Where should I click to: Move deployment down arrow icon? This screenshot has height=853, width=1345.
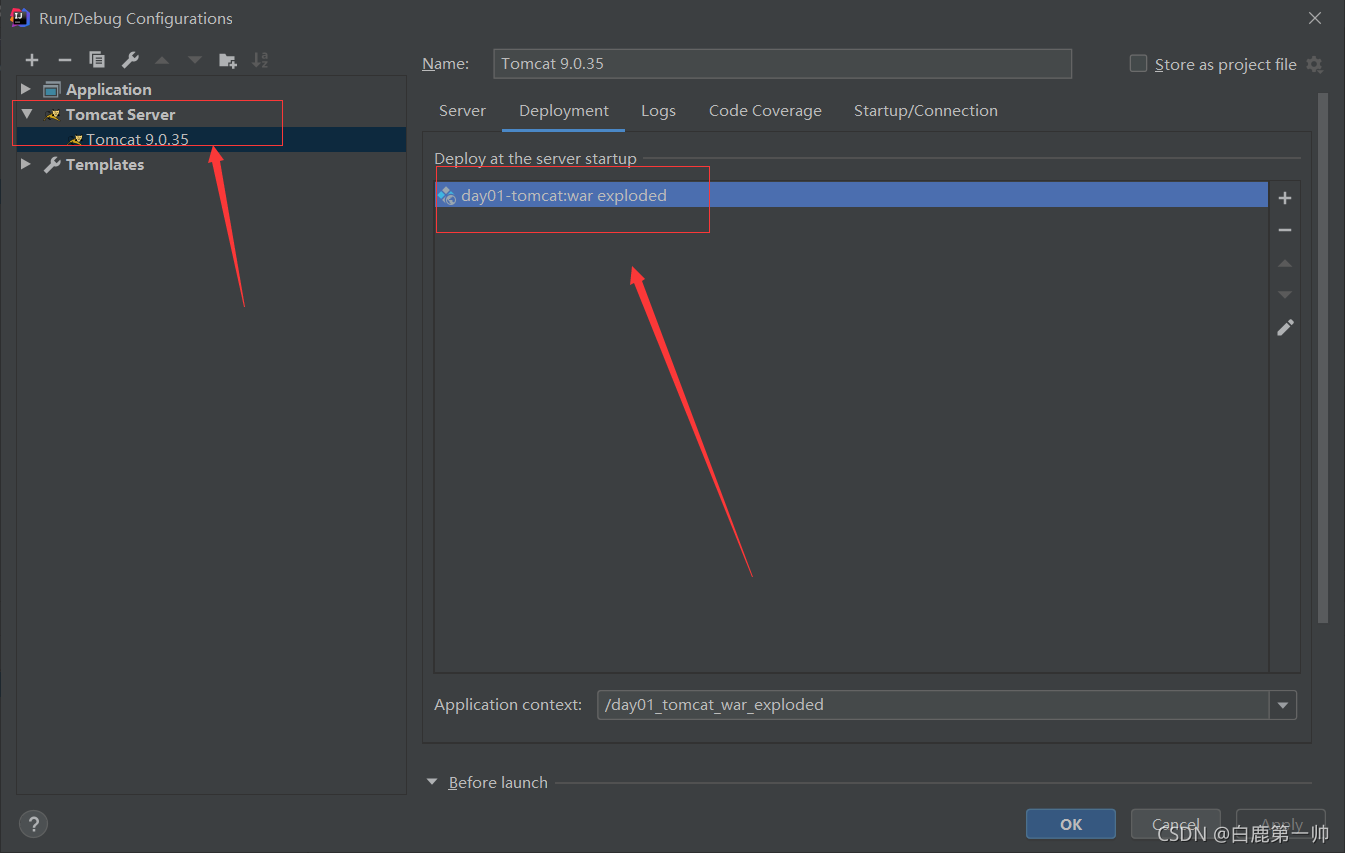(x=1285, y=295)
